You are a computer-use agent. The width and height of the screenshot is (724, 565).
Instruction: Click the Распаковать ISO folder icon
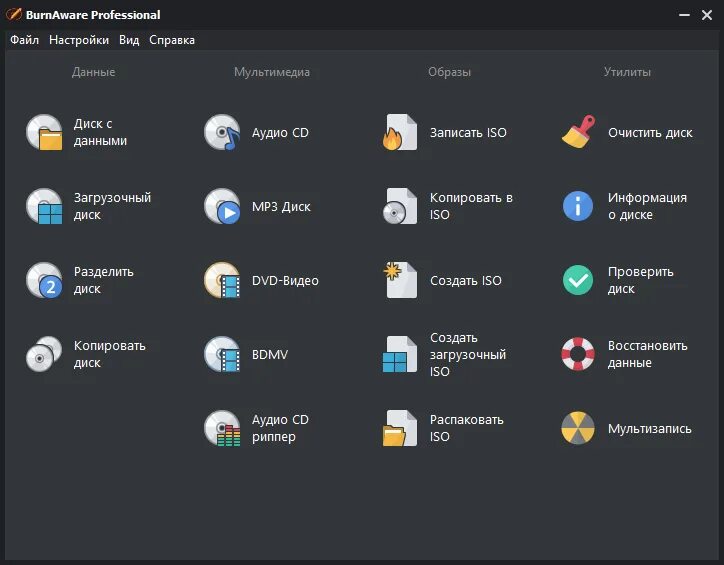(400, 428)
